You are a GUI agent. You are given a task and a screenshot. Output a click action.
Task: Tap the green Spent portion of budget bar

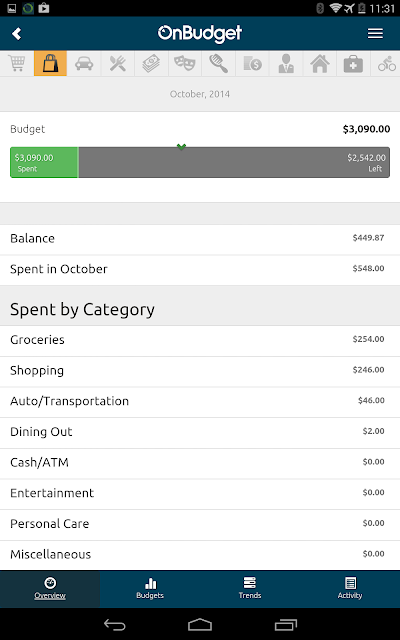click(x=44, y=162)
